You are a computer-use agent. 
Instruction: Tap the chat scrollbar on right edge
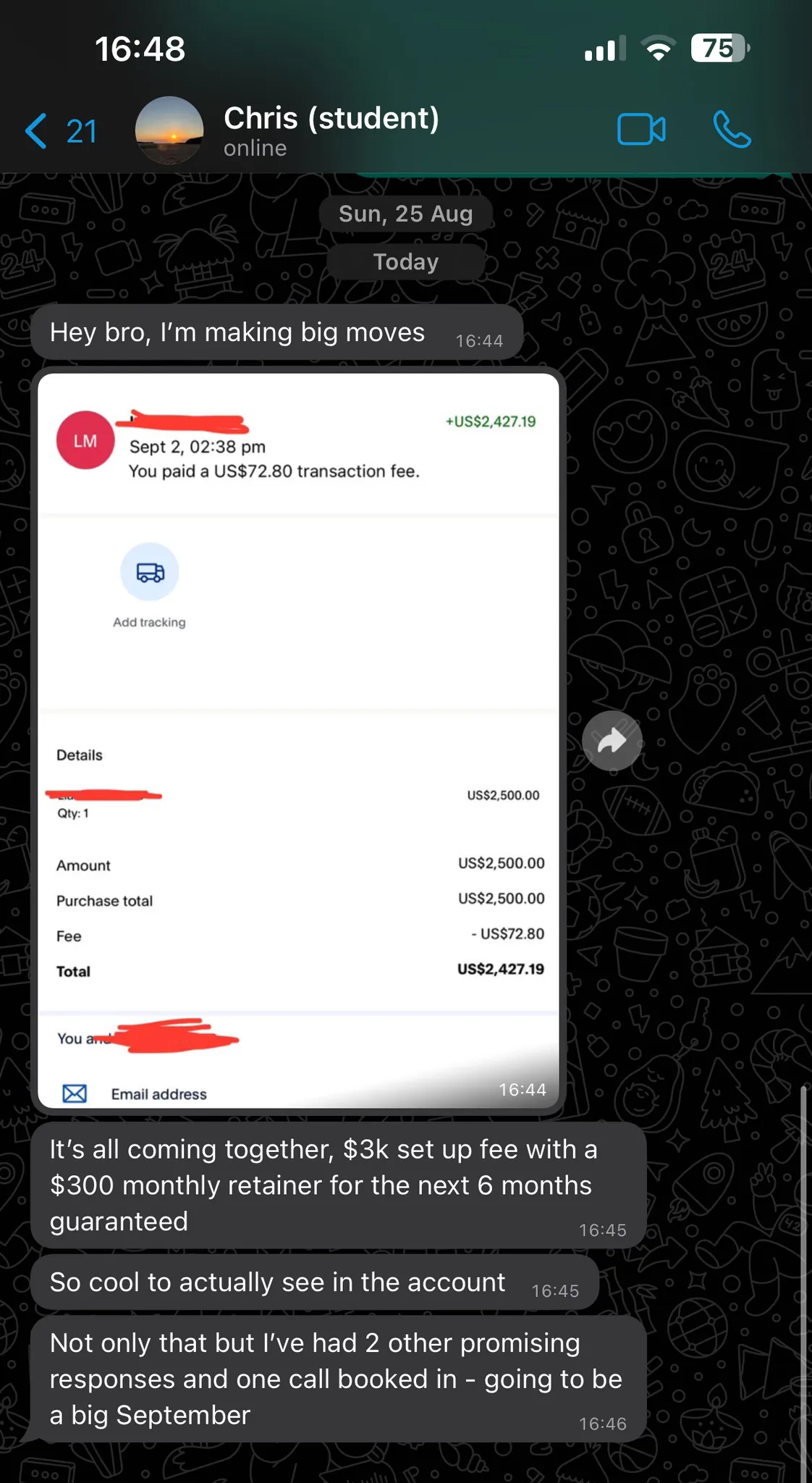click(803, 1282)
